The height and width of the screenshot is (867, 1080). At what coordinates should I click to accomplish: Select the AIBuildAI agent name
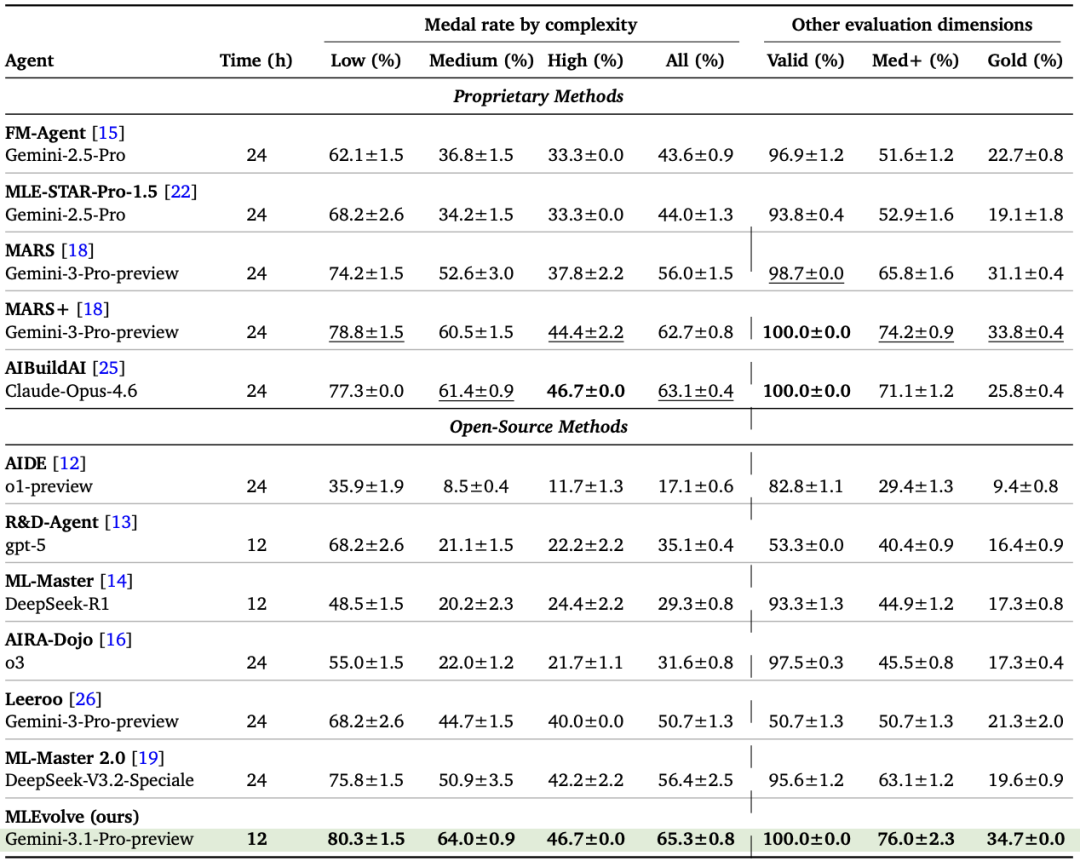(x=45, y=368)
